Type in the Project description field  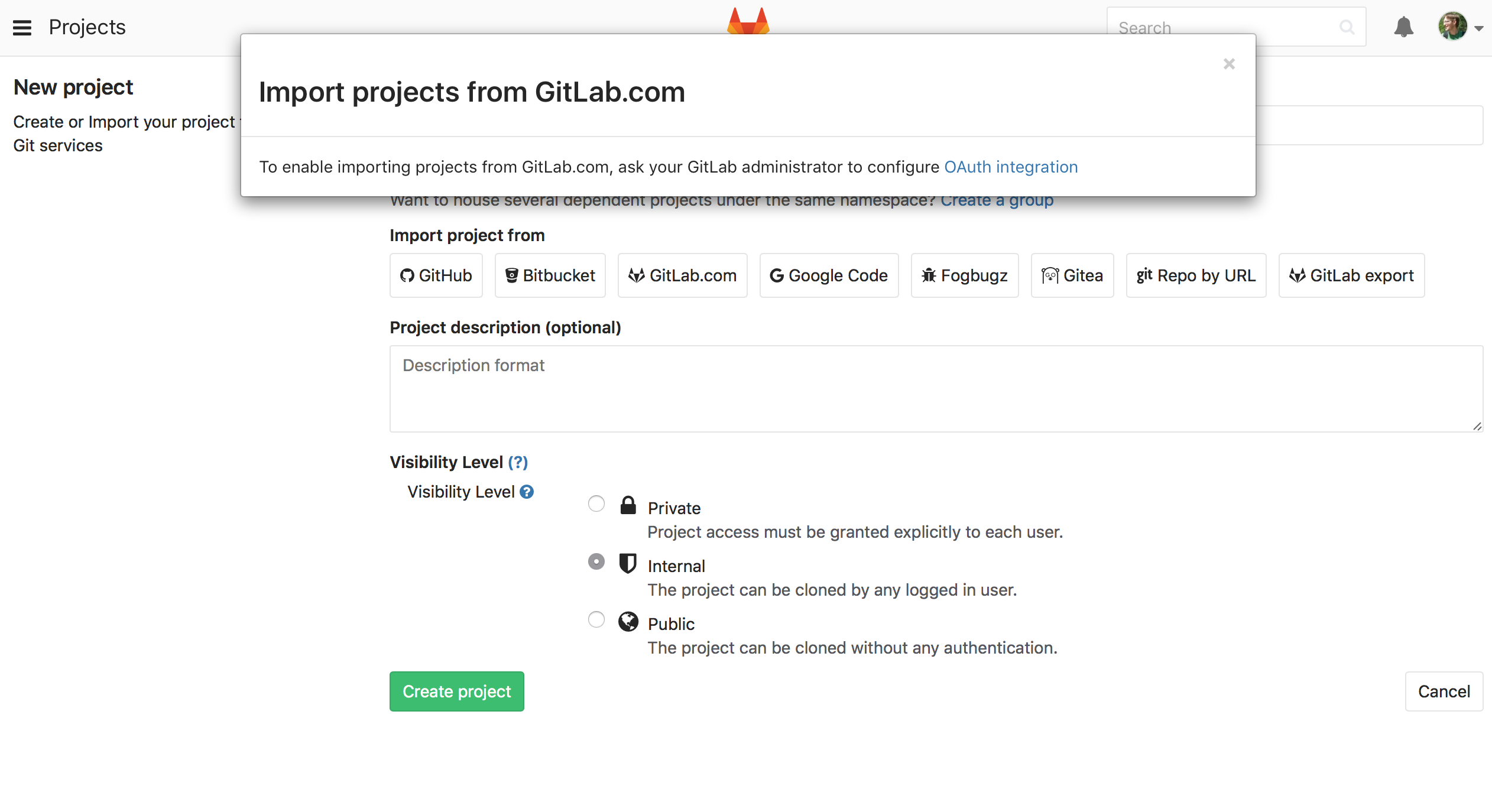[x=934, y=389]
